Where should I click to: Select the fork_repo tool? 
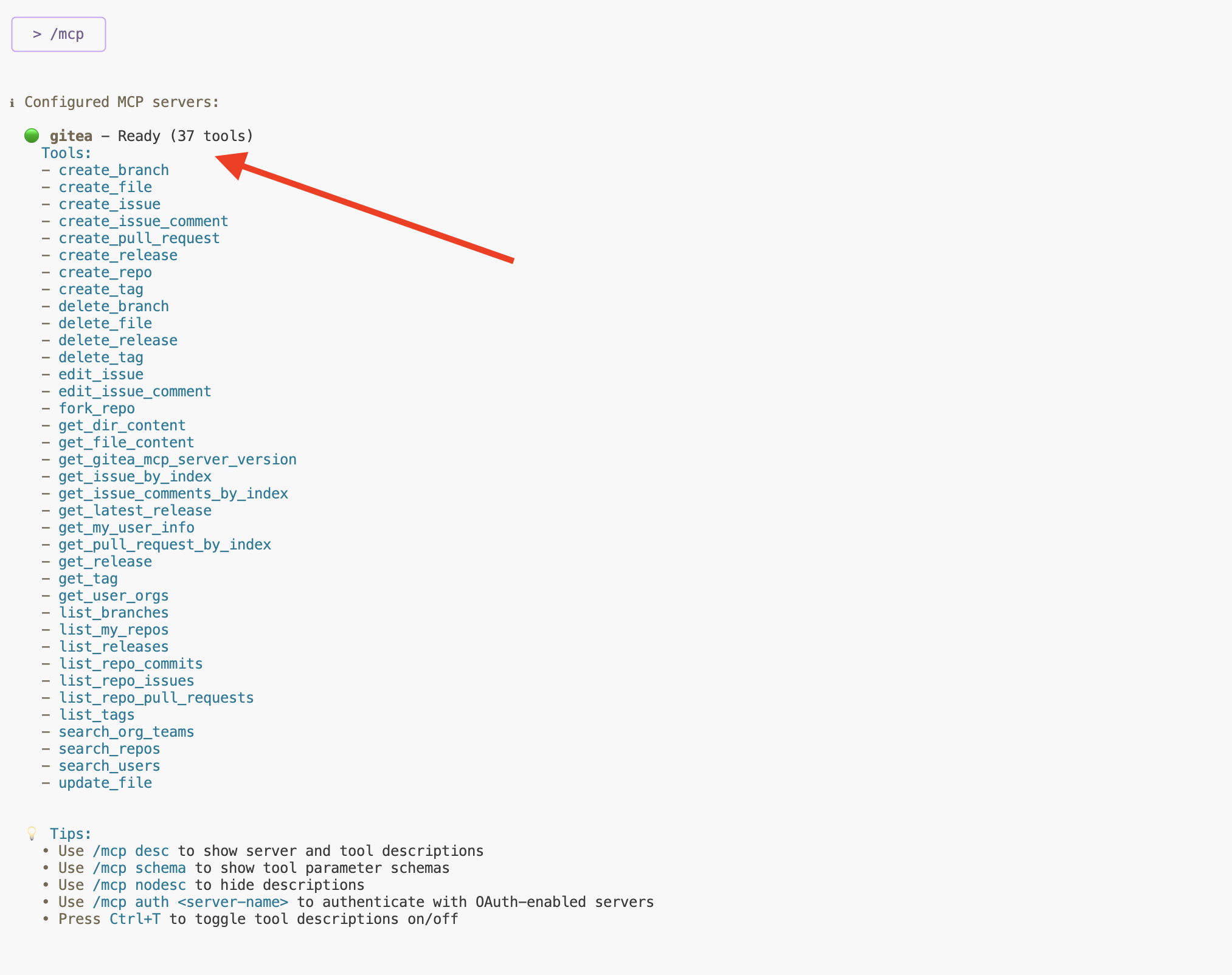[97, 408]
